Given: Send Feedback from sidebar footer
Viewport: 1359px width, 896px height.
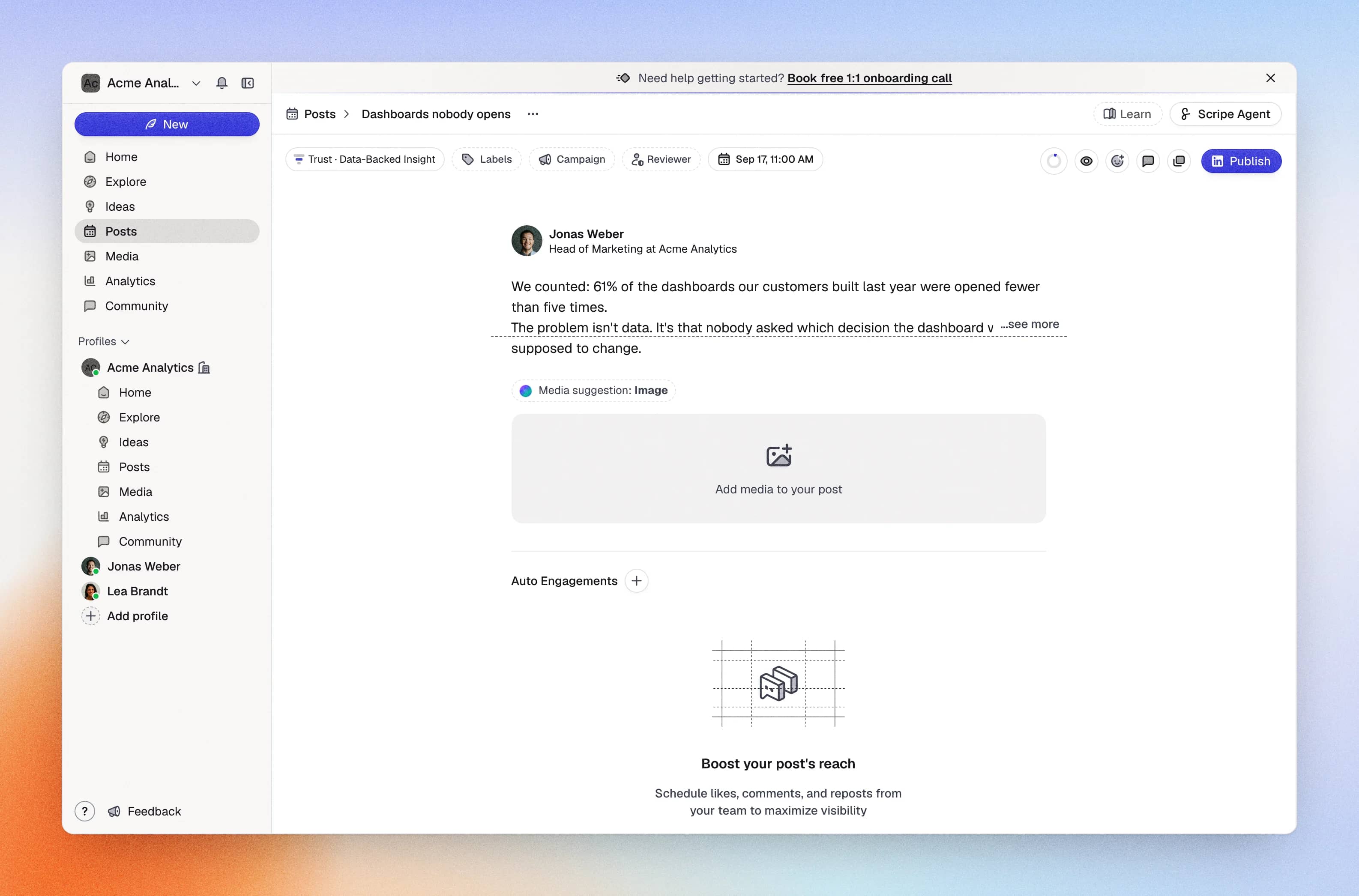Looking at the screenshot, I should (144, 811).
